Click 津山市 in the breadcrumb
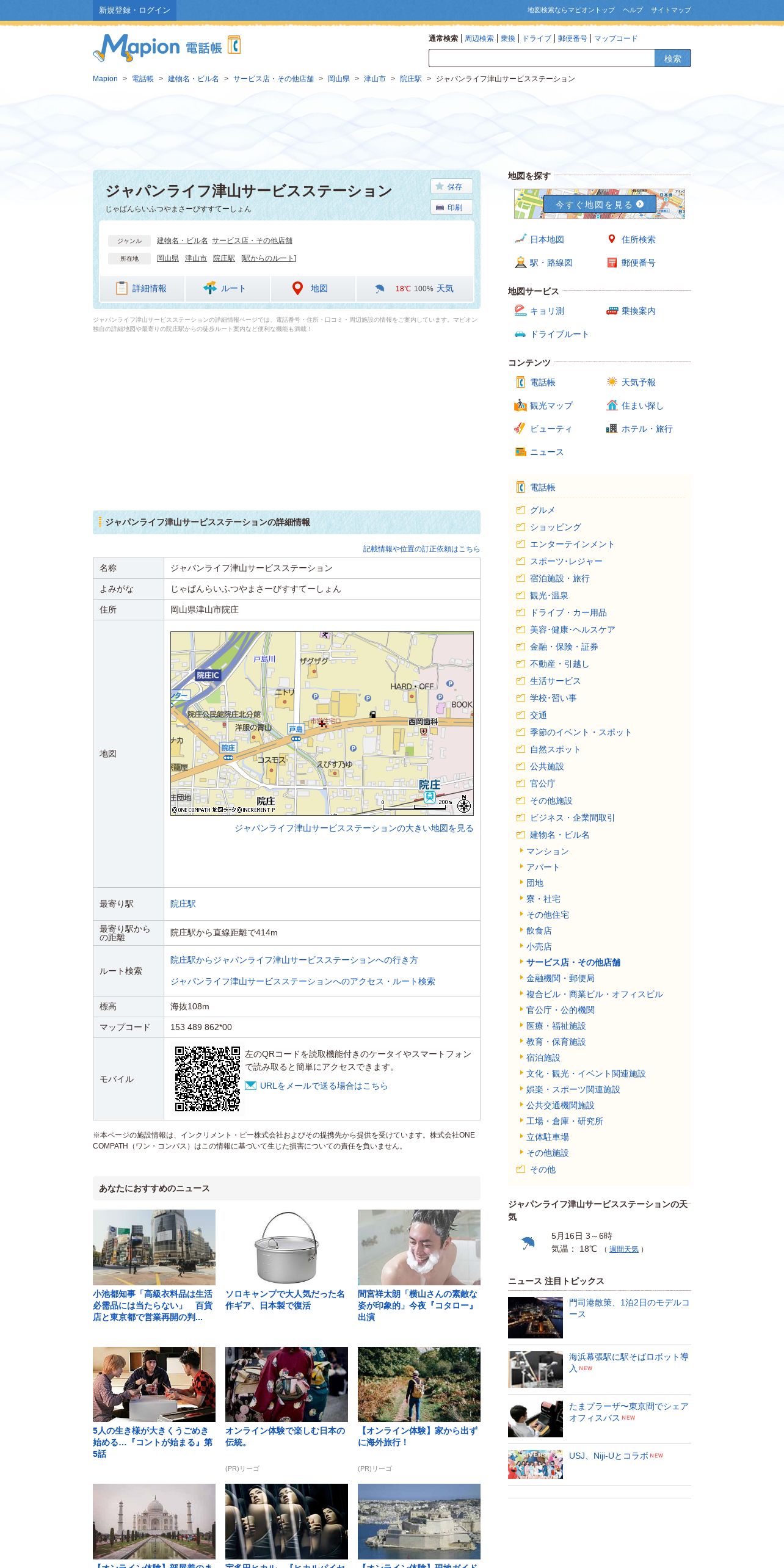Screen dimensions: 784x1568 pyautogui.click(x=374, y=79)
